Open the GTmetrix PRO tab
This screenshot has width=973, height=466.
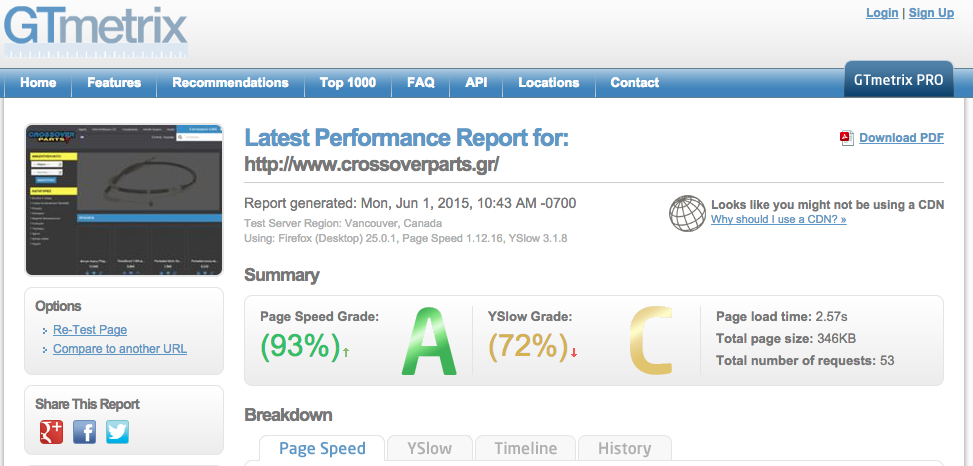tap(899, 79)
